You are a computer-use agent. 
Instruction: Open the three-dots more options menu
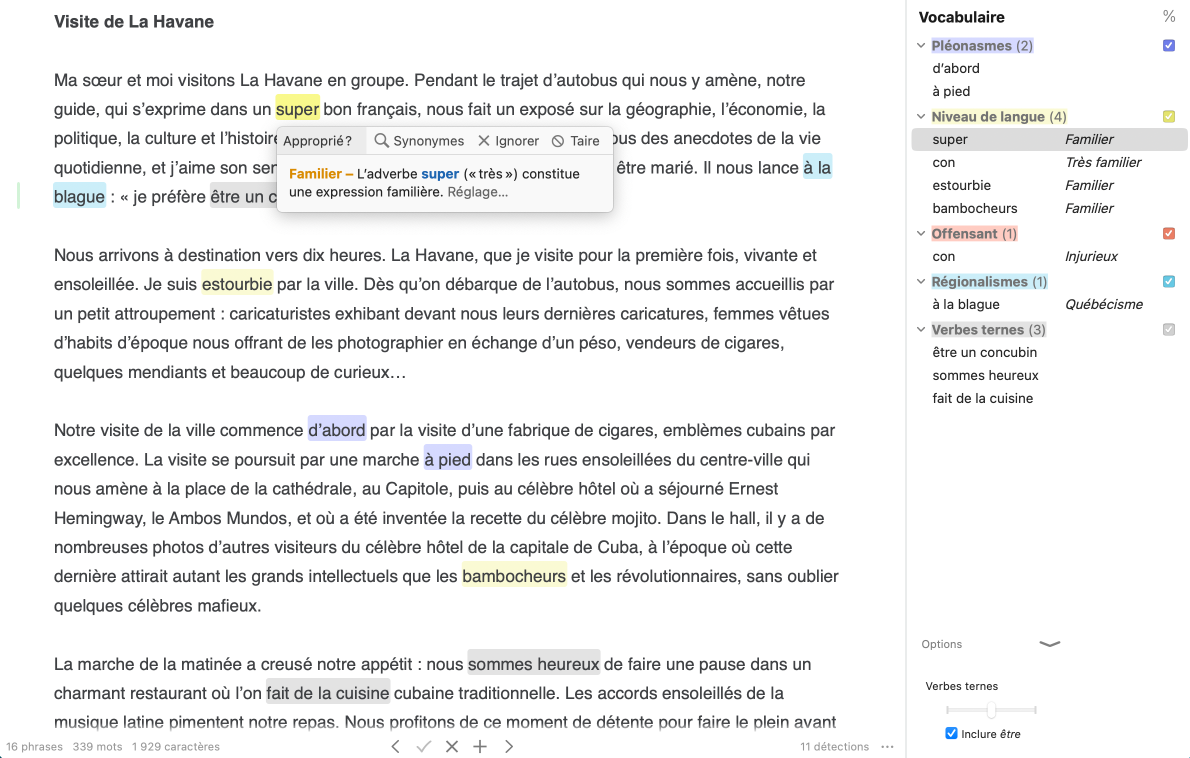point(887,747)
